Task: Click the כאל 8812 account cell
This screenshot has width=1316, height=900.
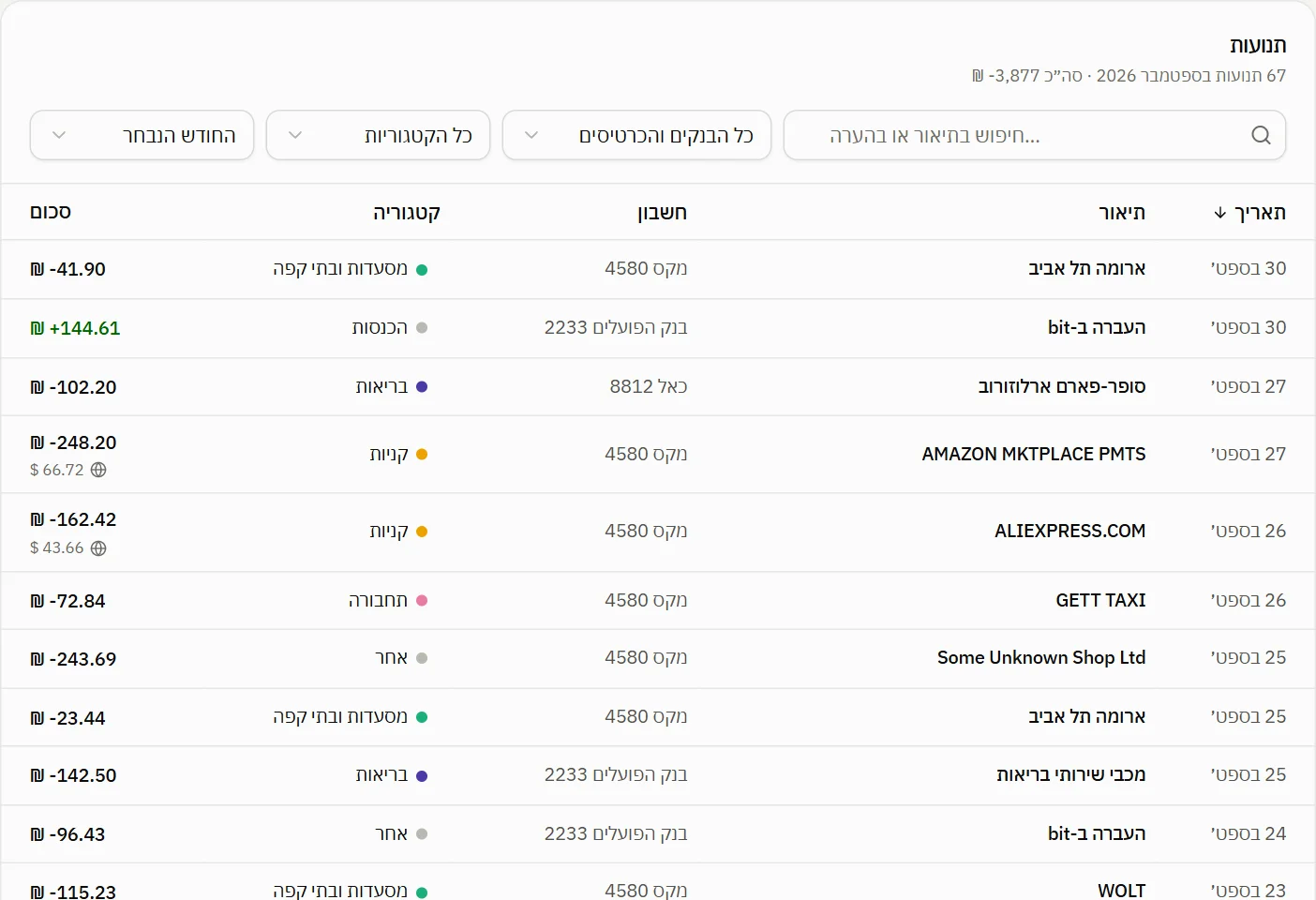Action: click(x=649, y=386)
